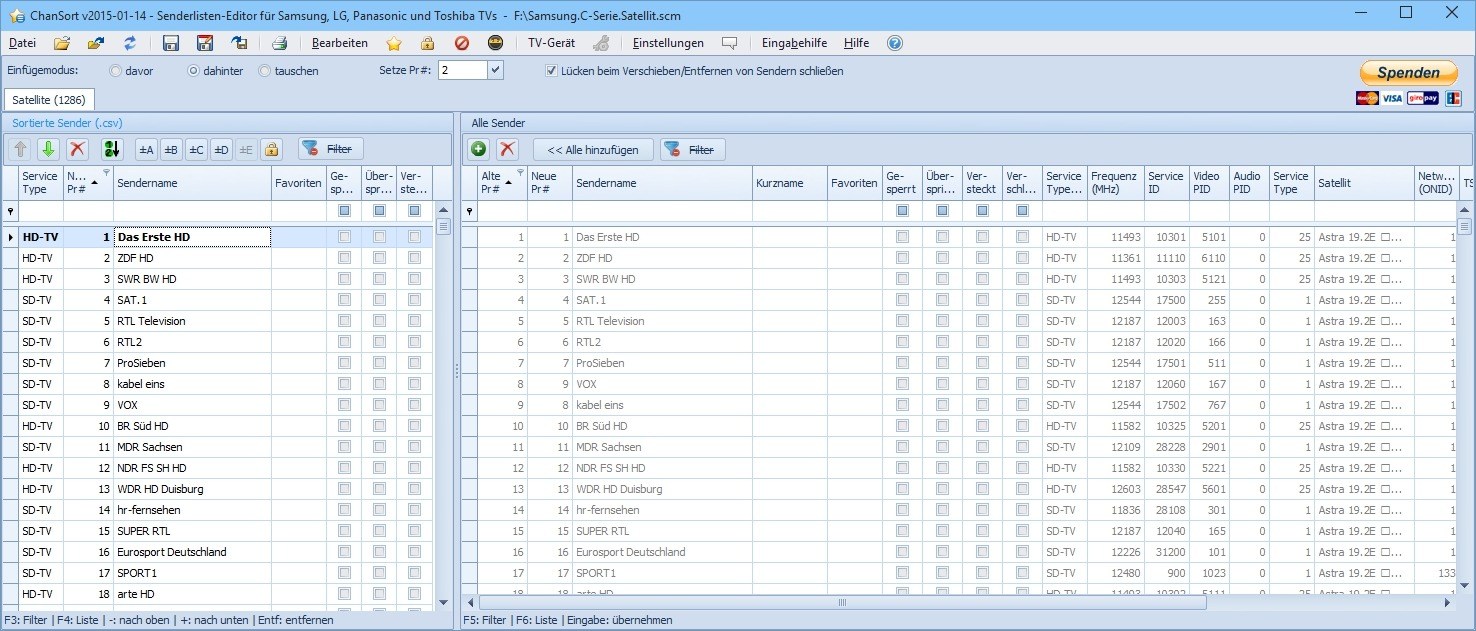
Task: Click the favorites star icon in toolbar
Action: pos(394,43)
